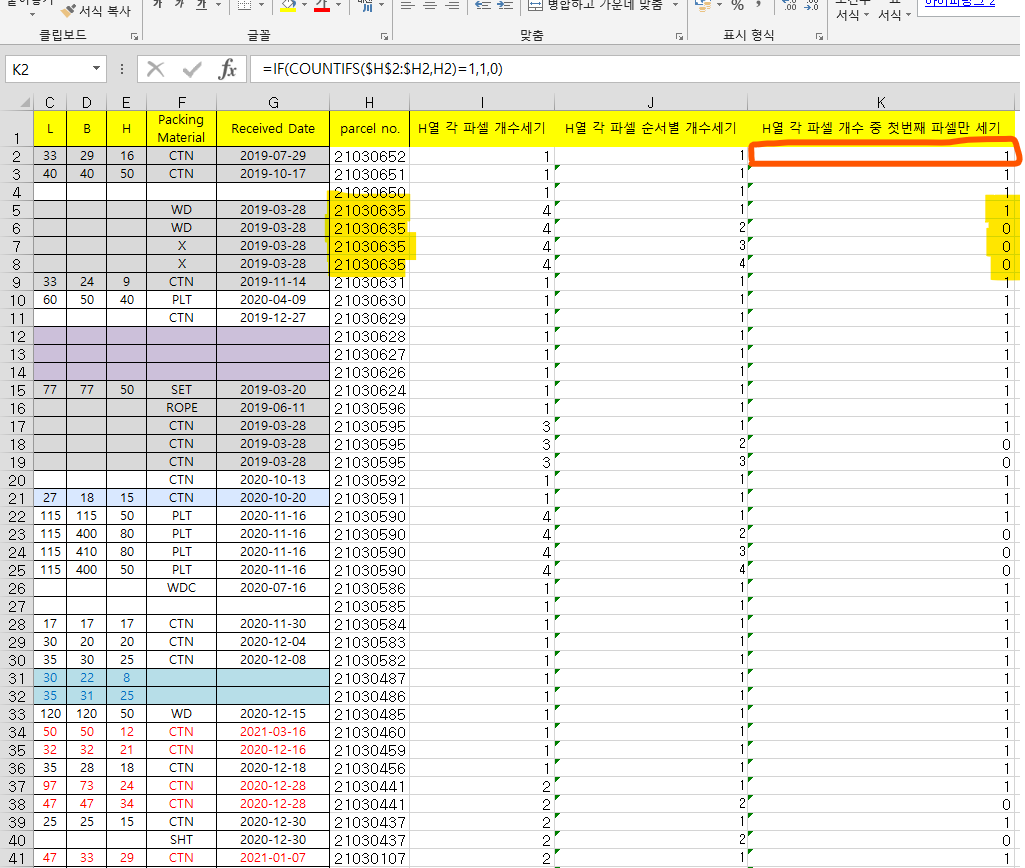
Task: Click the 'parcel no.' header cell
Action: tap(369, 129)
